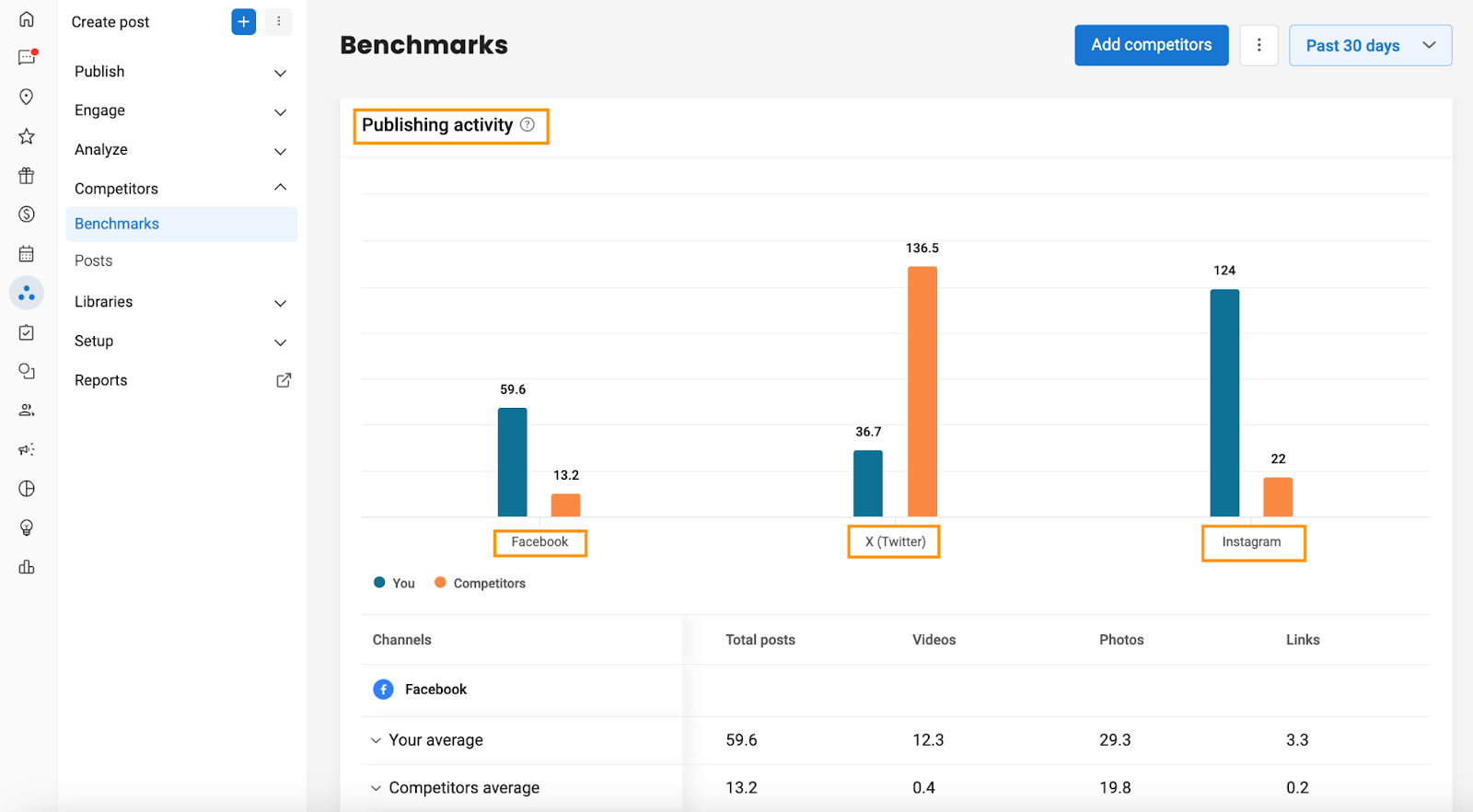Open the three-dot menu beside Add competitors
Viewport: 1473px width, 812px height.
1258,45
